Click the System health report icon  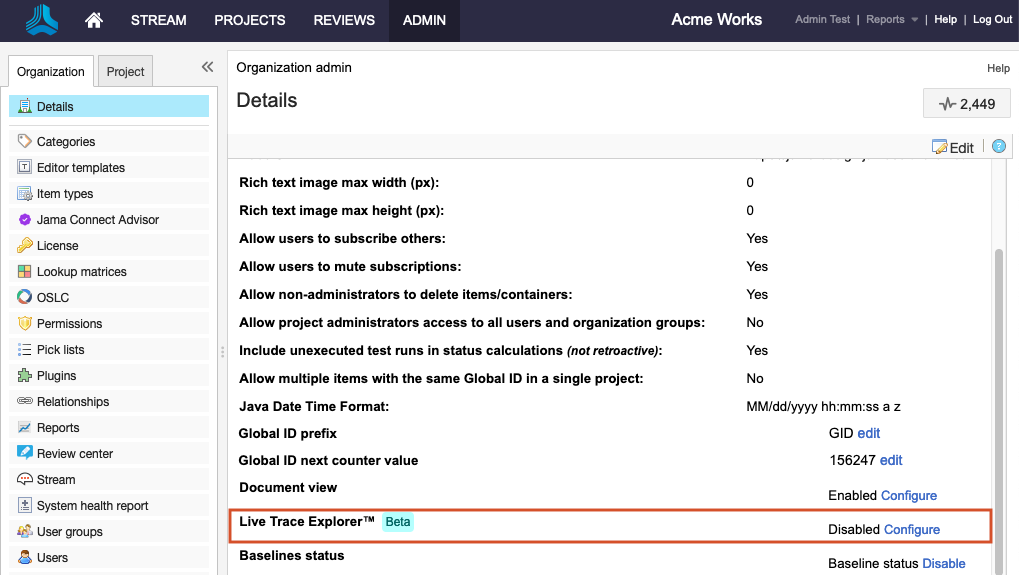(25, 505)
